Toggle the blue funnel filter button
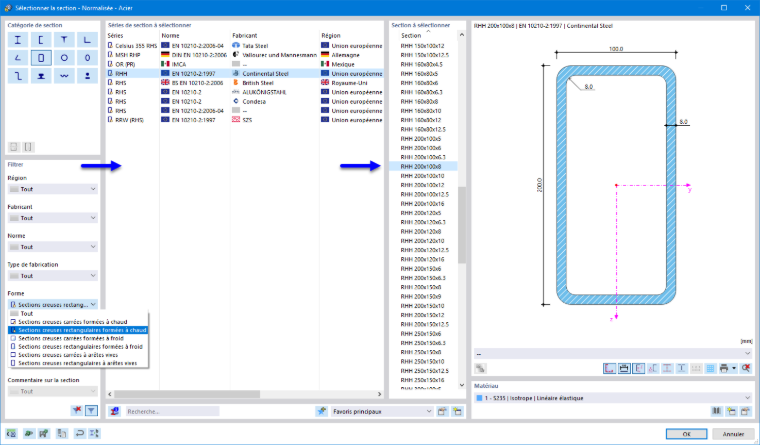The height and width of the screenshot is (445, 760). 91,411
